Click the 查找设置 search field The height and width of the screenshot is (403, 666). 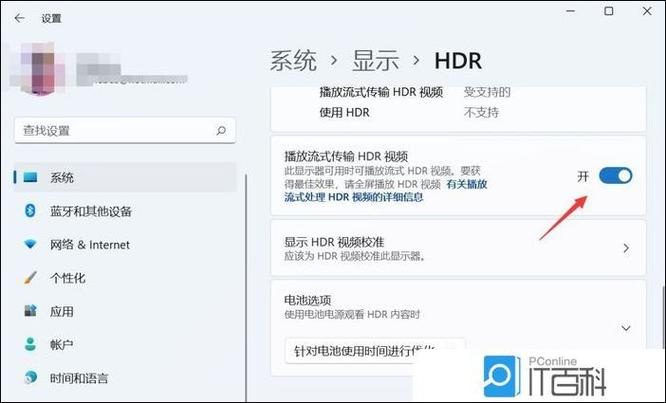tap(125, 130)
